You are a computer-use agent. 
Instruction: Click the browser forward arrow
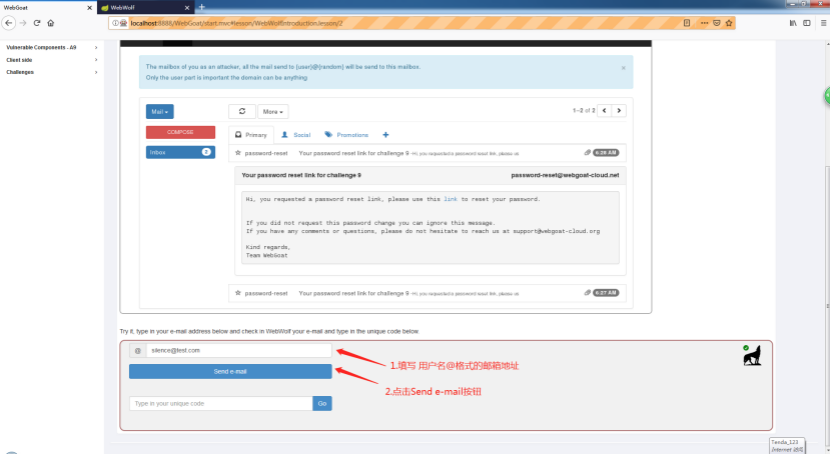pyautogui.click(x=23, y=23)
